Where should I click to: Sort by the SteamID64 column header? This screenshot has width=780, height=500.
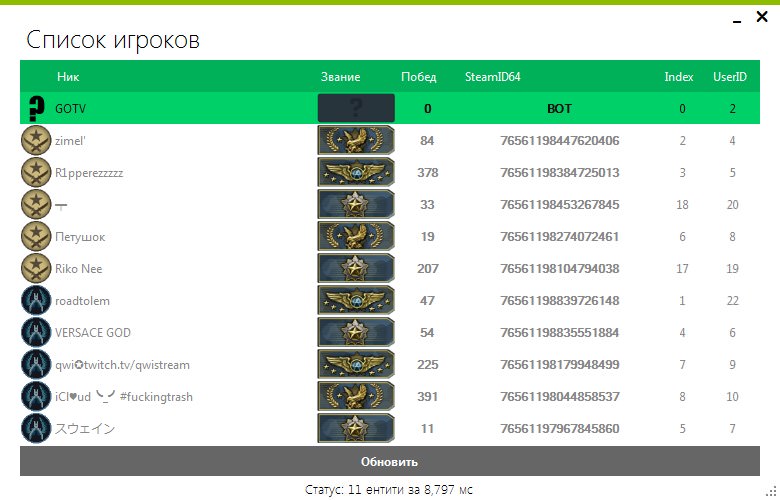(x=492, y=77)
